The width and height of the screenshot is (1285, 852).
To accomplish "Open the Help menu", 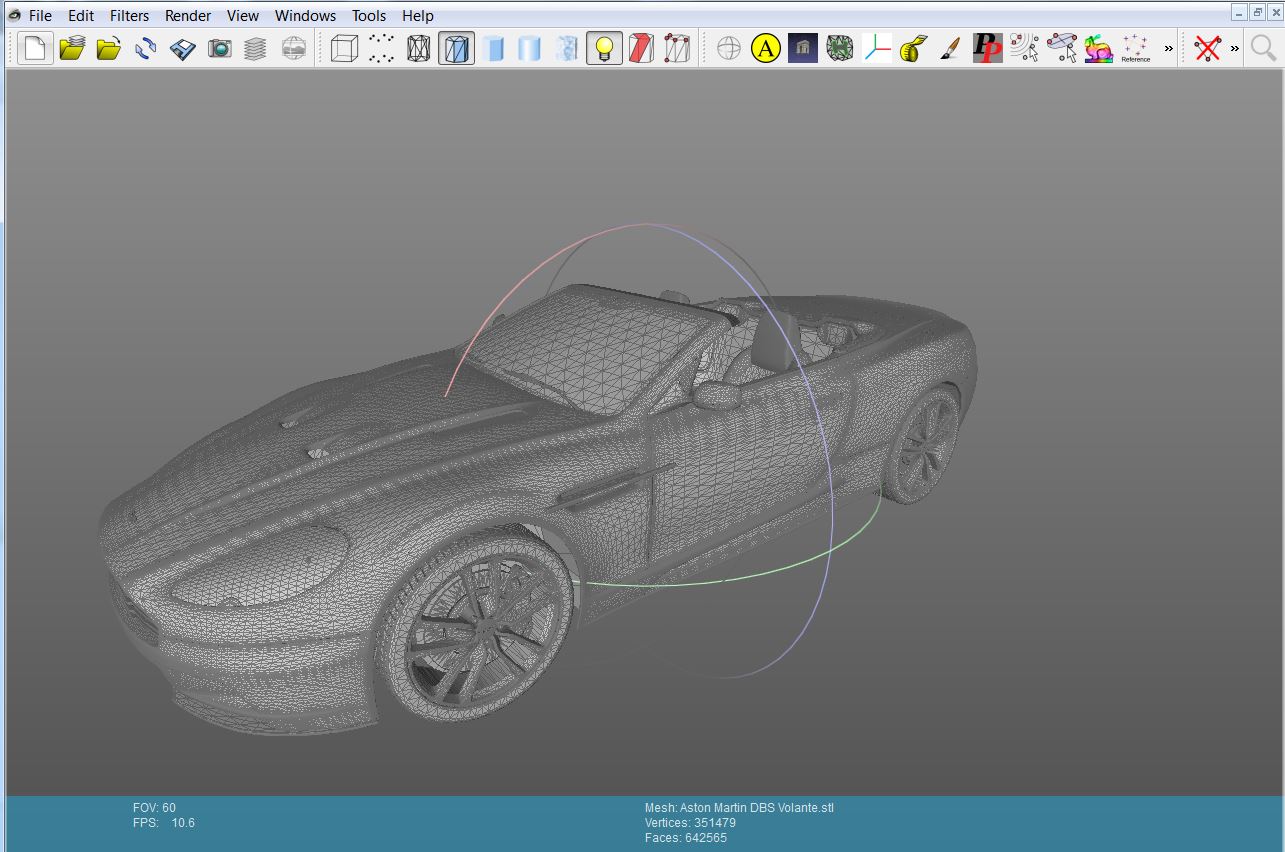I will [x=418, y=15].
